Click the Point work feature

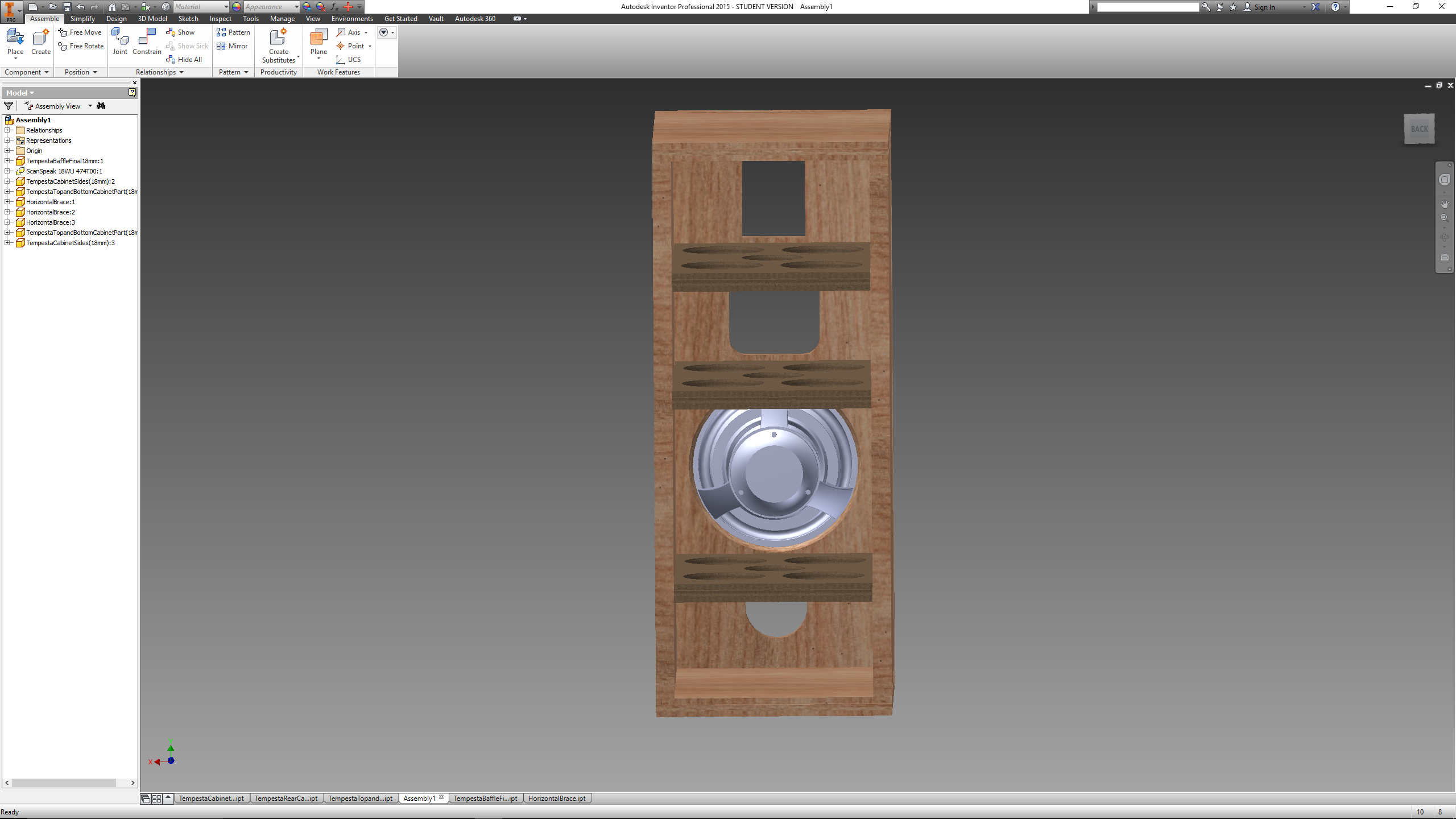tap(350, 46)
